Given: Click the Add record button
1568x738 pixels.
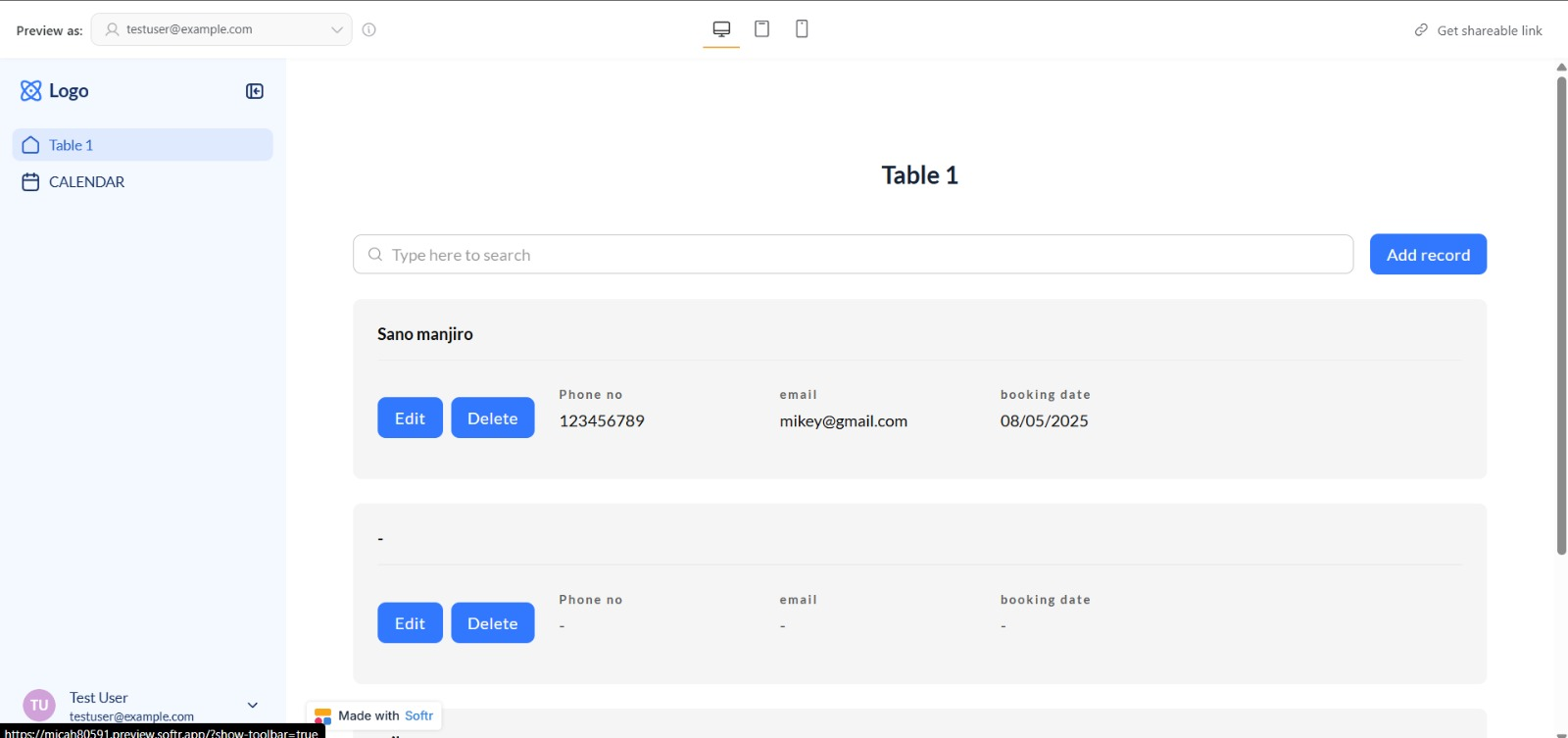Looking at the screenshot, I should pos(1428,254).
